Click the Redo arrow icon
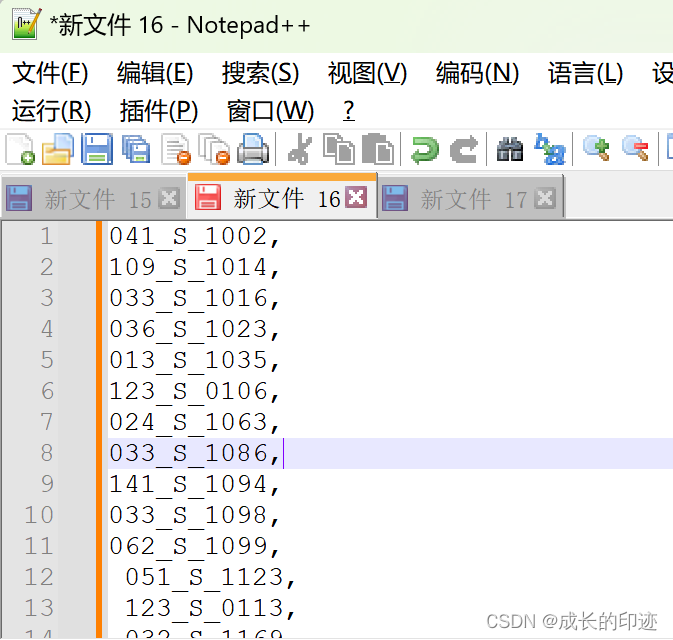The width and height of the screenshot is (673, 640). tap(464, 150)
